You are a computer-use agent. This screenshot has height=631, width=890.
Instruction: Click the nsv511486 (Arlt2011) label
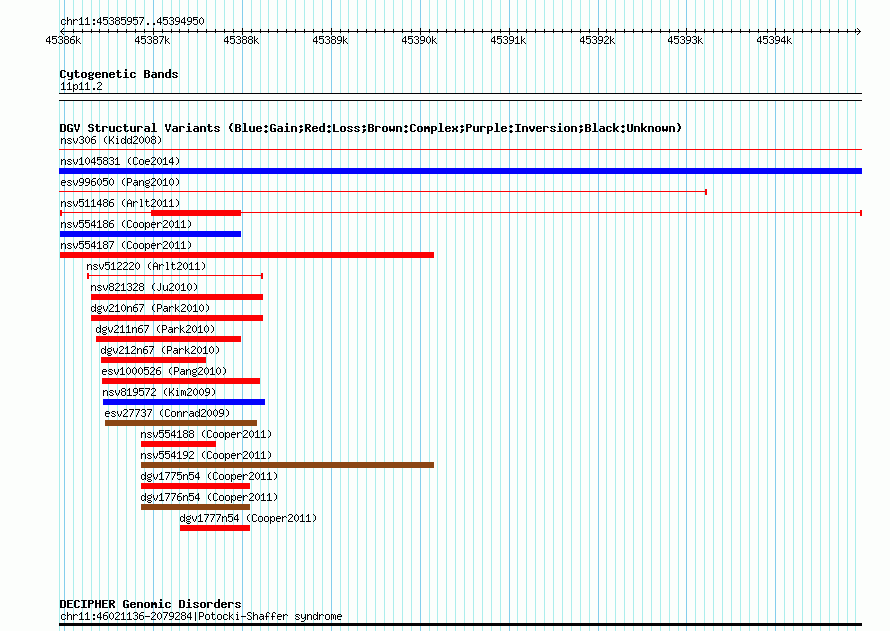click(120, 203)
